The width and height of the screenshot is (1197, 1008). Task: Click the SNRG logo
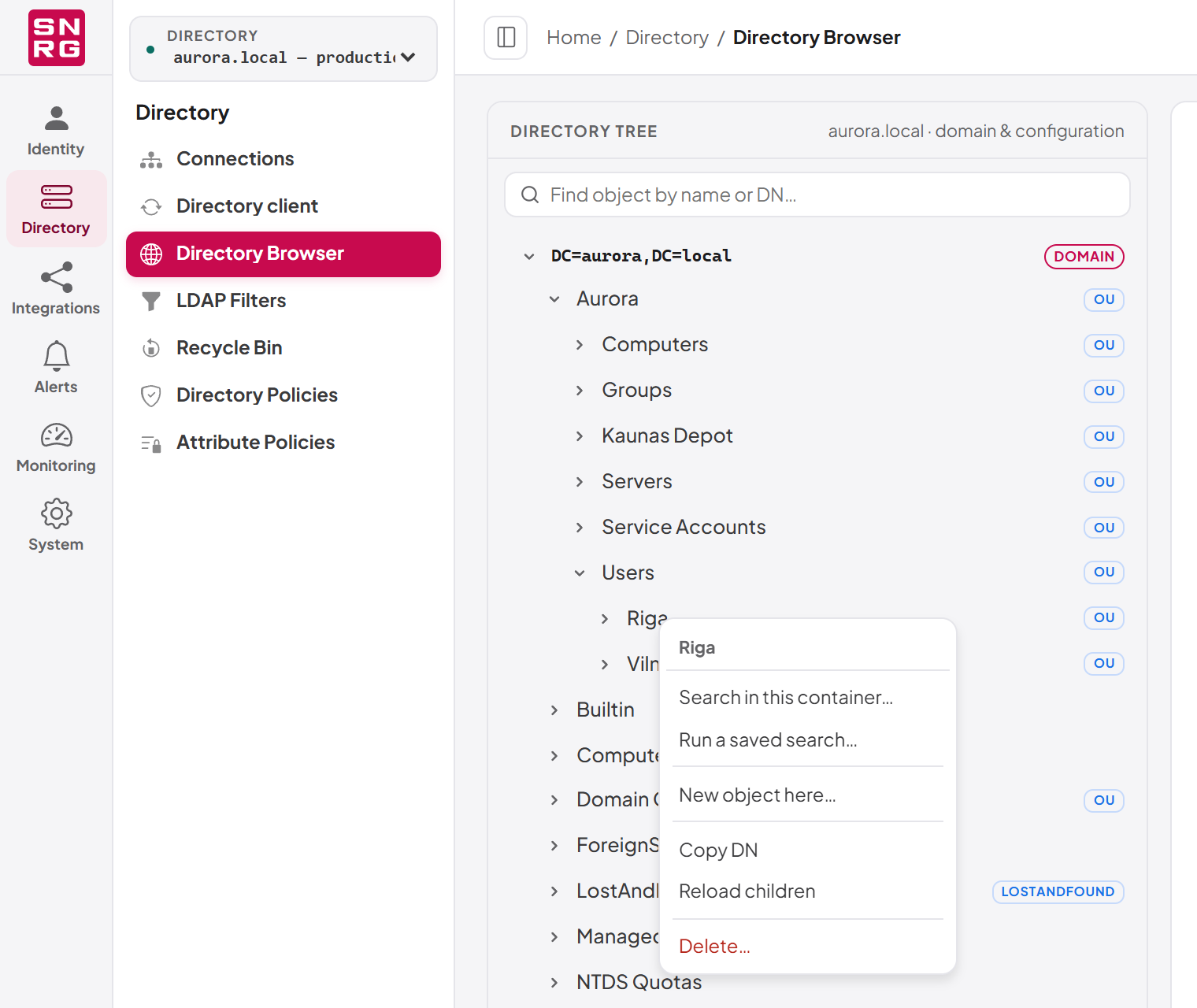(x=57, y=38)
